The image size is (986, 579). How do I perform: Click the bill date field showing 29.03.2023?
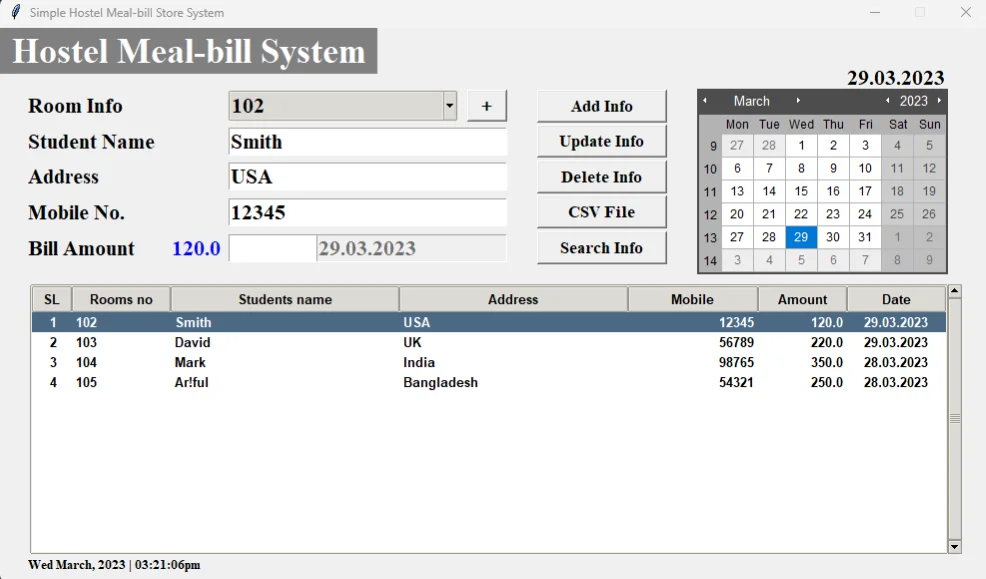tap(411, 248)
